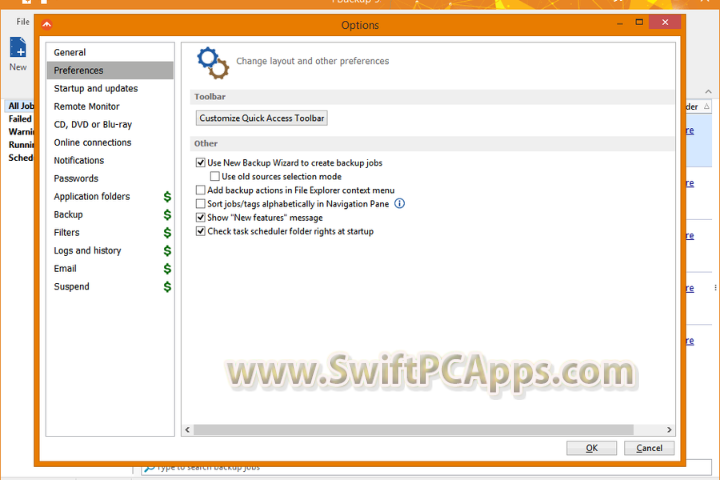Click dollar icon next to Suspend

coord(167,287)
